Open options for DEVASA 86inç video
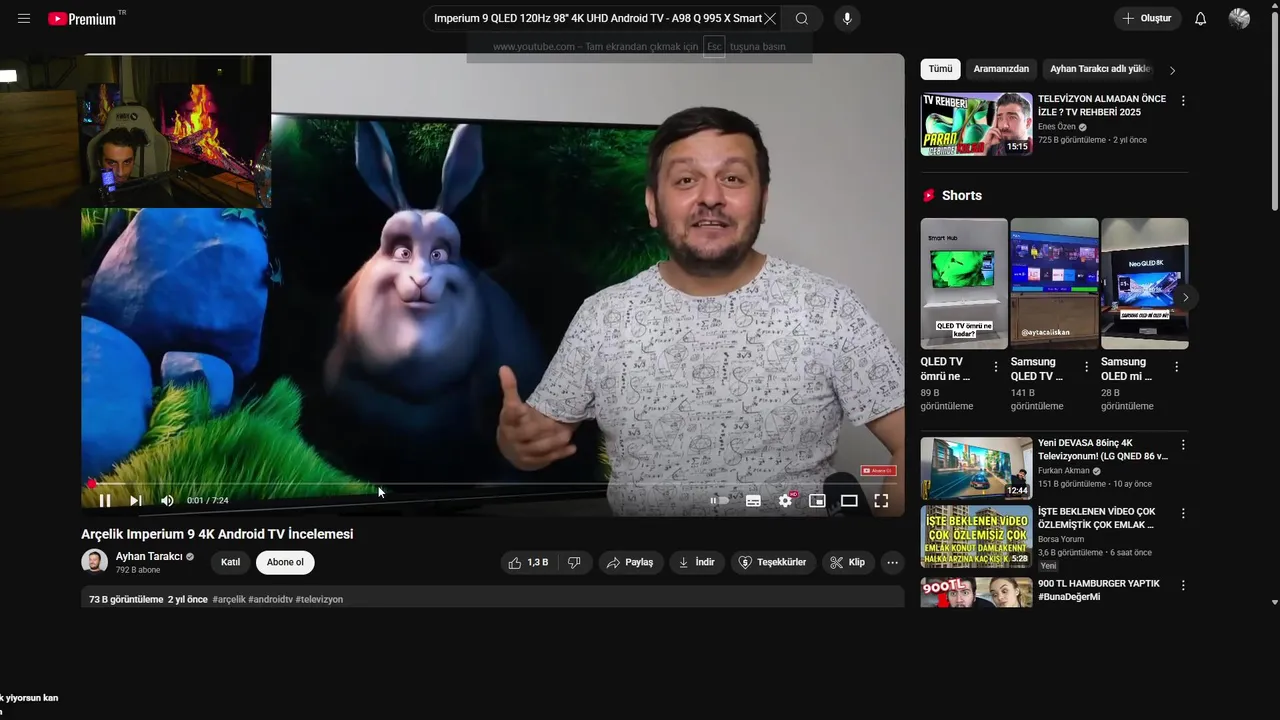The image size is (1280, 720). (x=1183, y=445)
